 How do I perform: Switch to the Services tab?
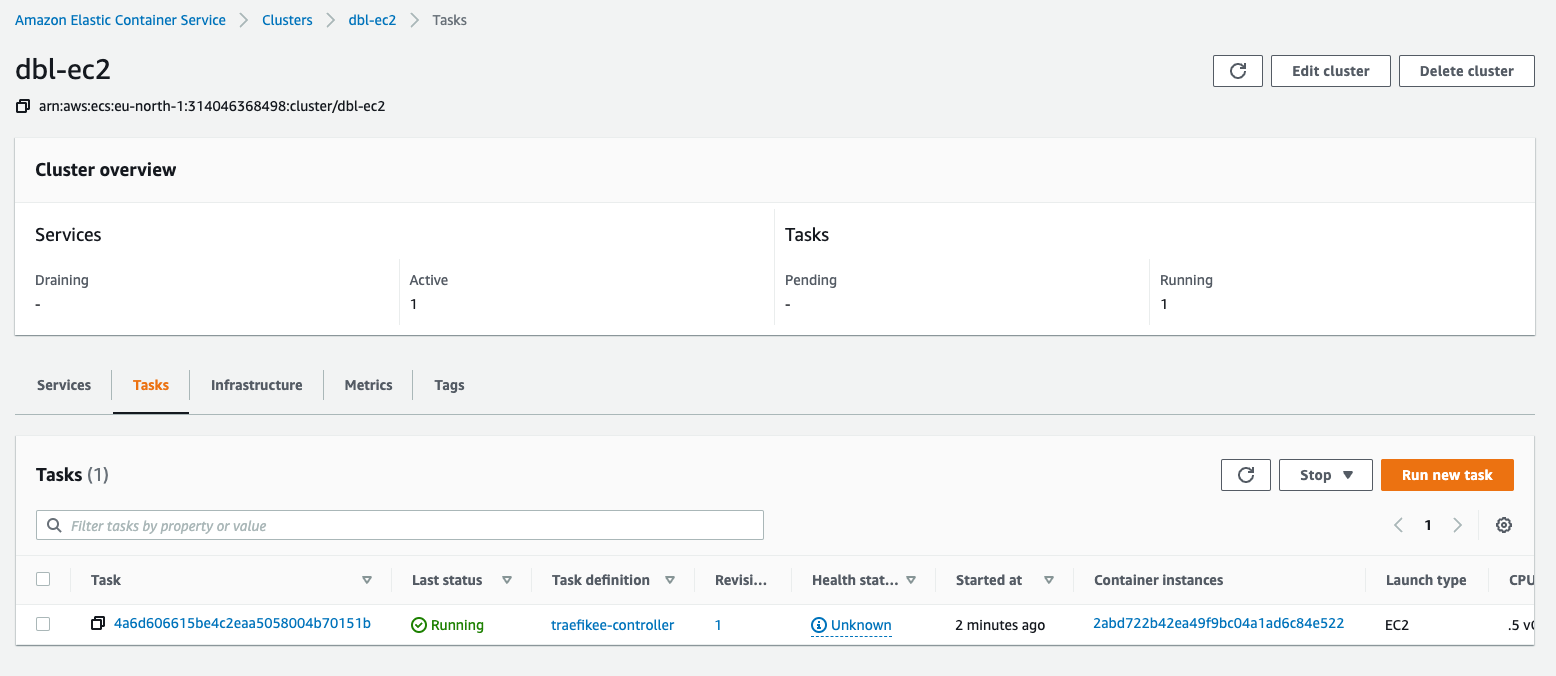pos(64,385)
